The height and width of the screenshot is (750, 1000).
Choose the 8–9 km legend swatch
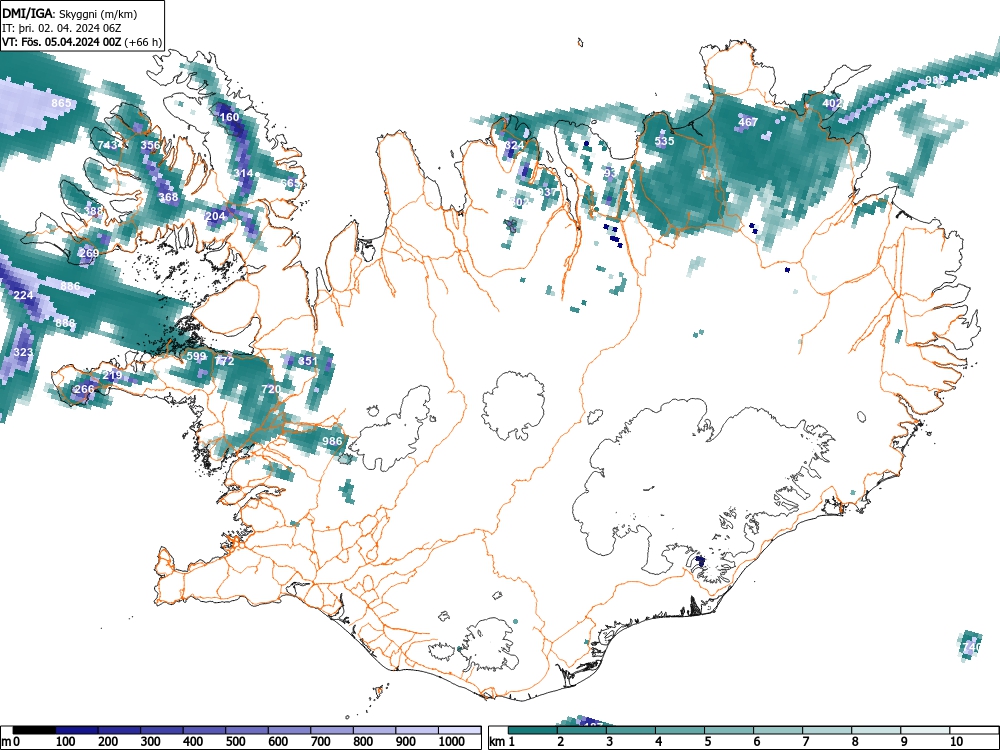pyautogui.click(x=876, y=730)
